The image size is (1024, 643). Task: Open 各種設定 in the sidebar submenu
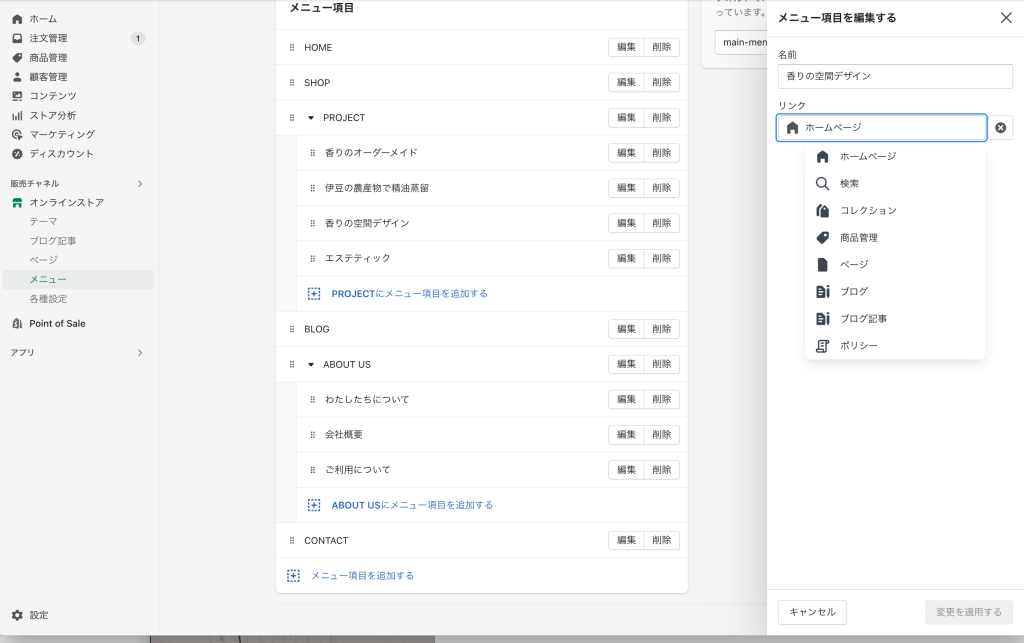pyautogui.click(x=48, y=299)
